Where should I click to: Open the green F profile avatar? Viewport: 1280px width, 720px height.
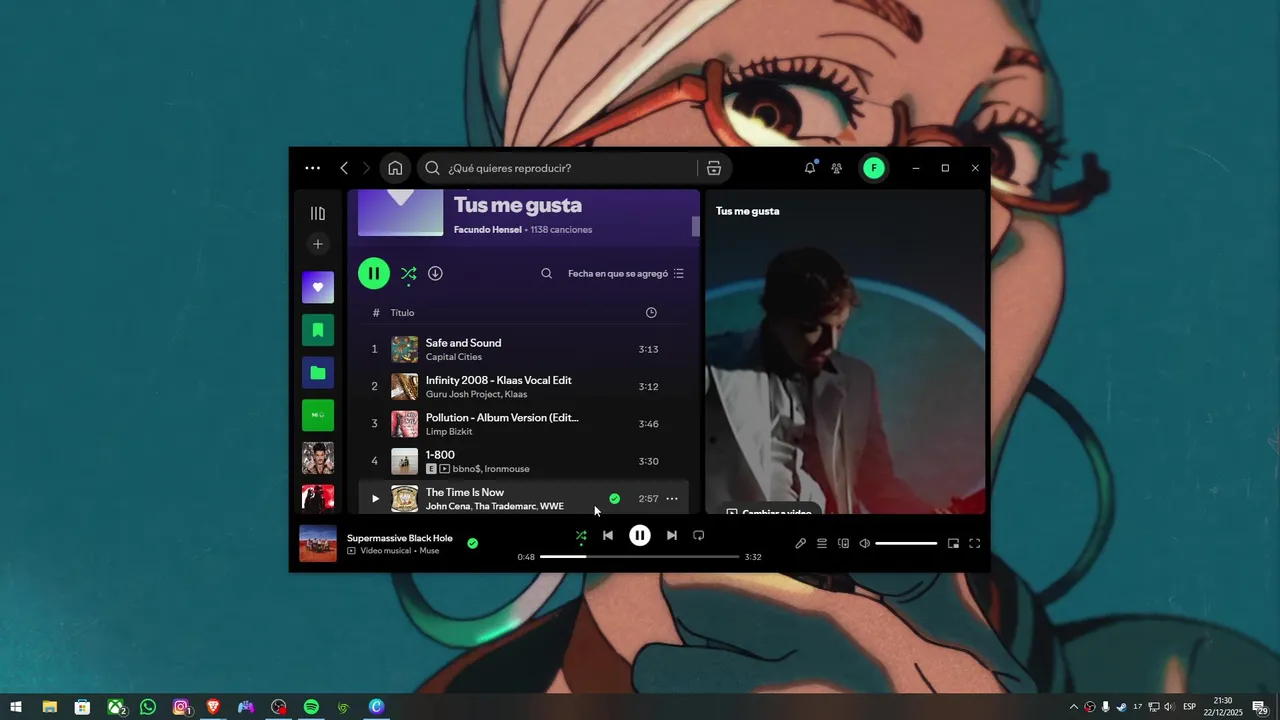coord(874,168)
